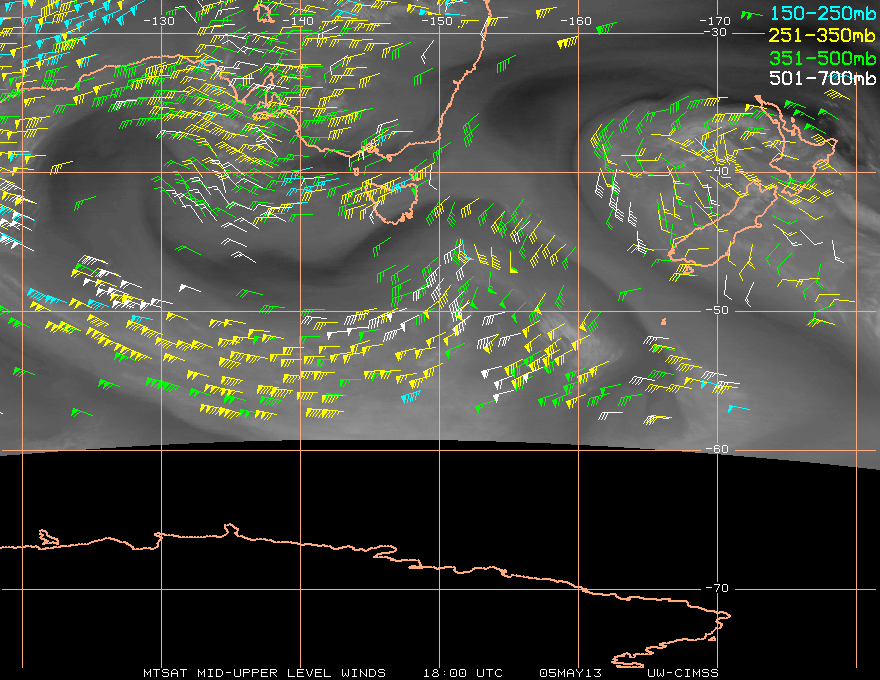Image resolution: width=880 pixels, height=680 pixels.
Task: Click the -160 longitude label
Action: [x=576, y=21]
